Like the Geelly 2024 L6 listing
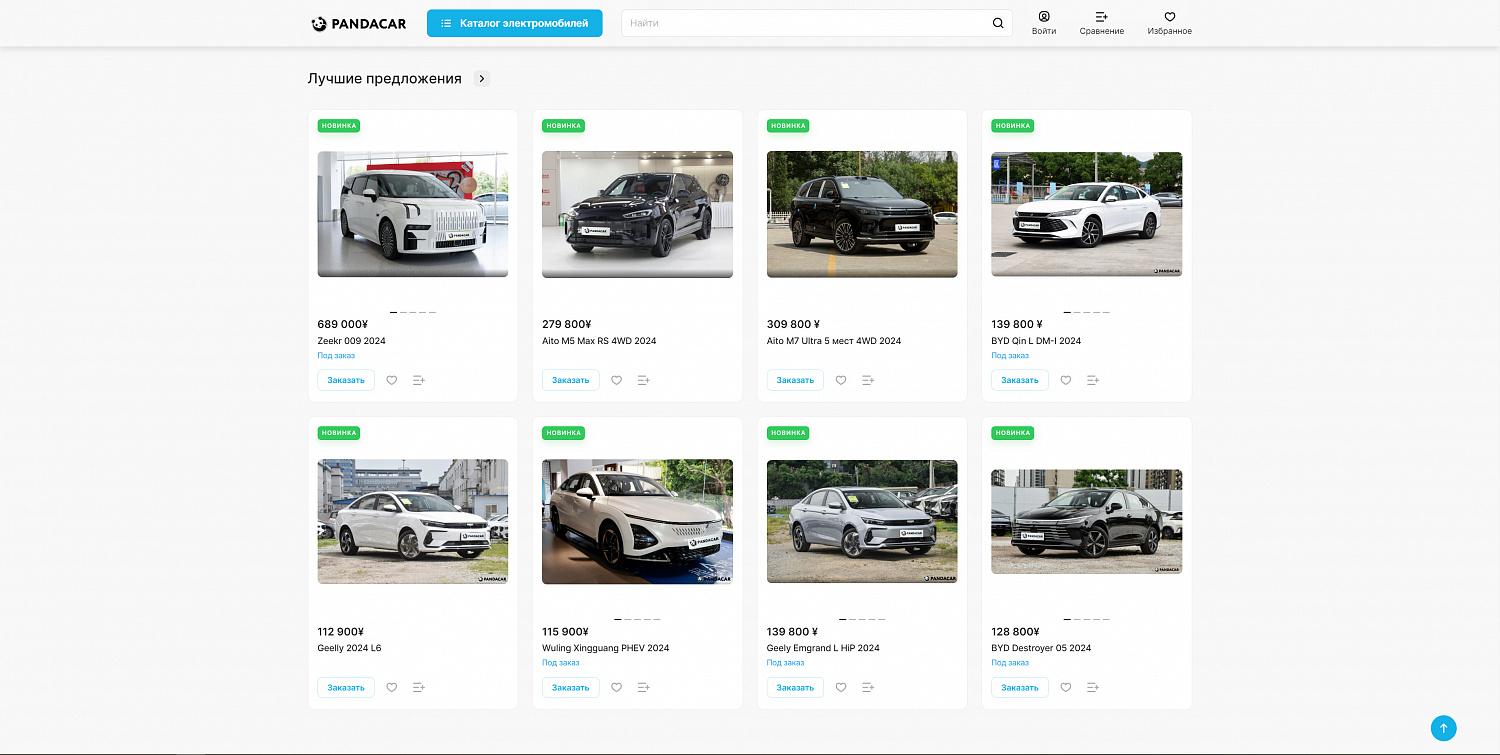Viewport: 1500px width, 755px height. pos(392,687)
